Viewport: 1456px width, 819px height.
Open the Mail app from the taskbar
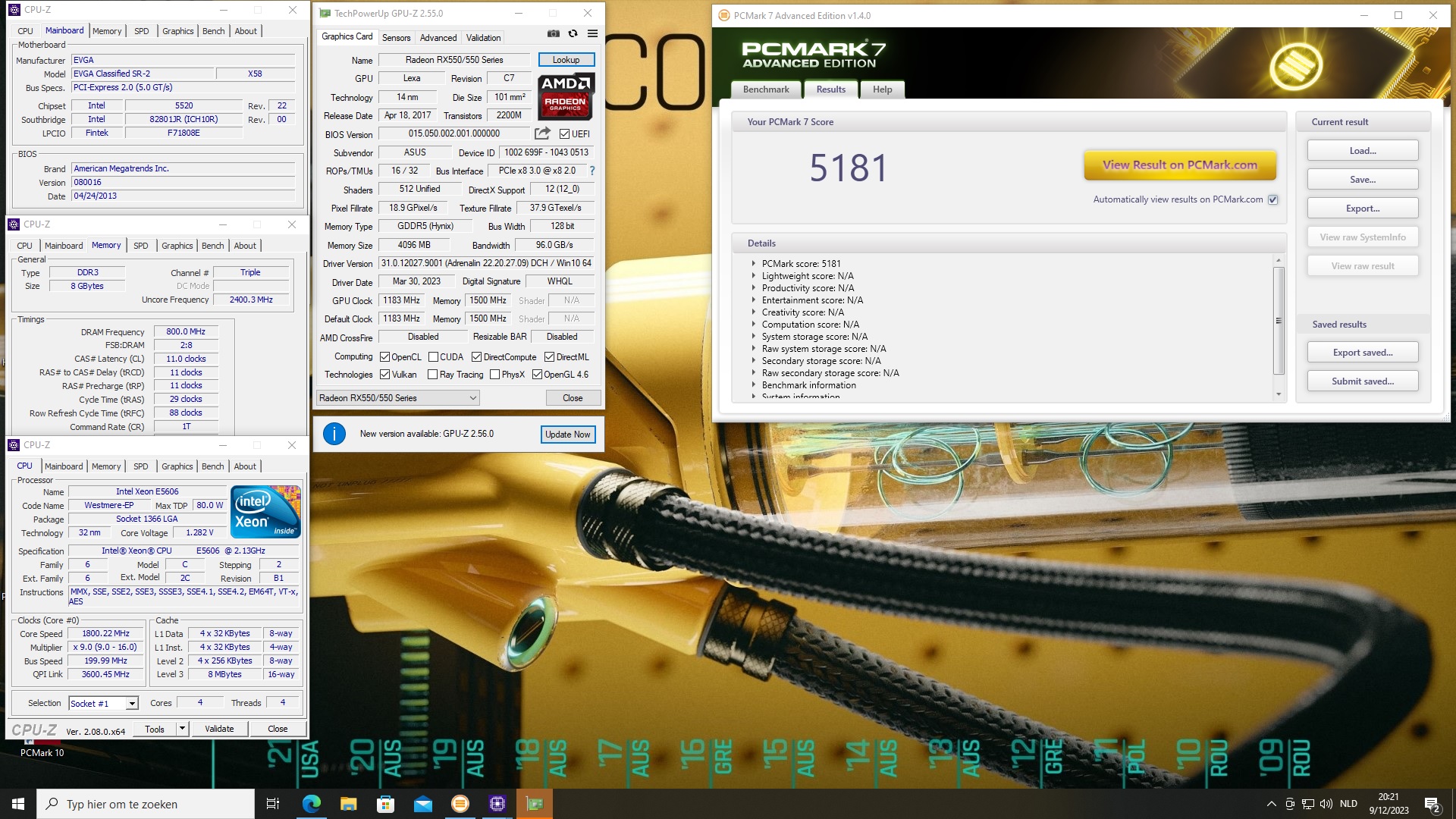point(422,804)
